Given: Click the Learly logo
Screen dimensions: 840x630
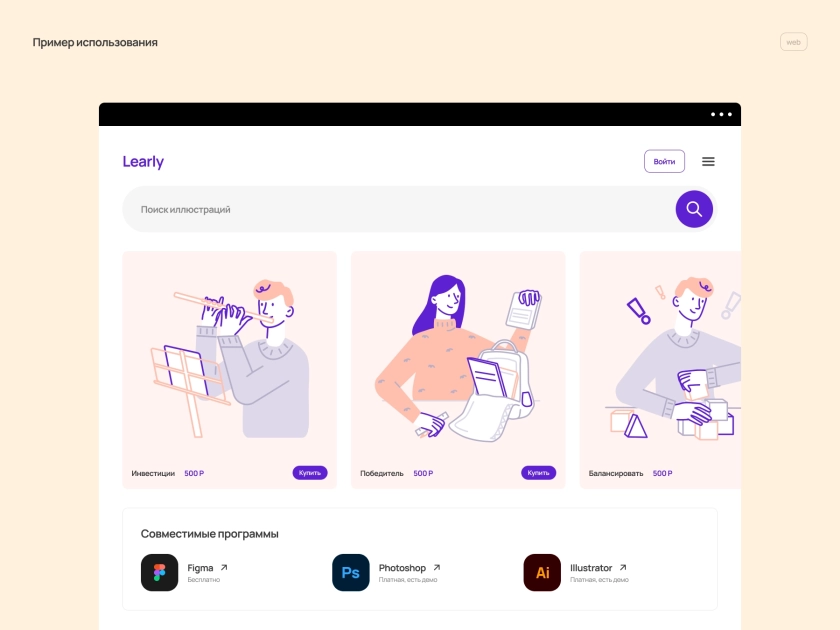Looking at the screenshot, I should click(143, 161).
